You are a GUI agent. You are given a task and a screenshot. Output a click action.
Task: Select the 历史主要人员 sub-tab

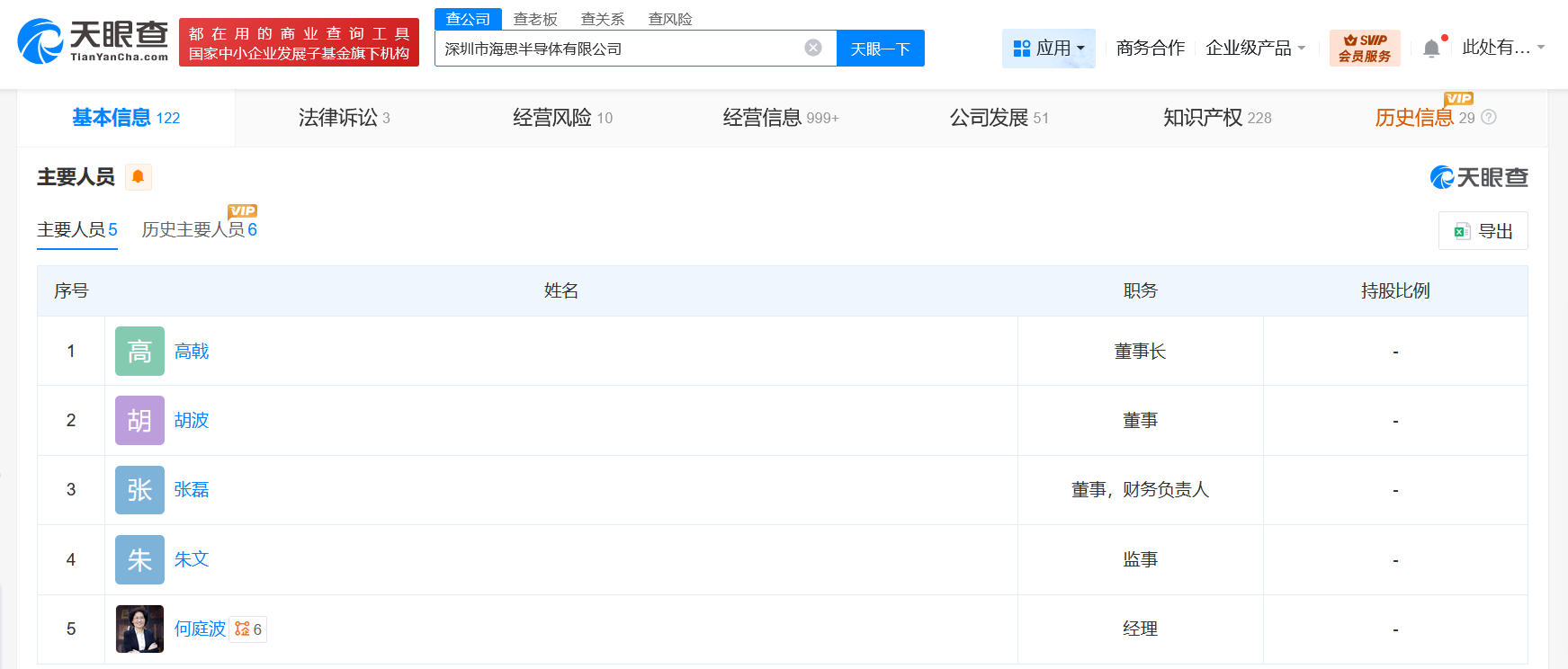tap(199, 230)
